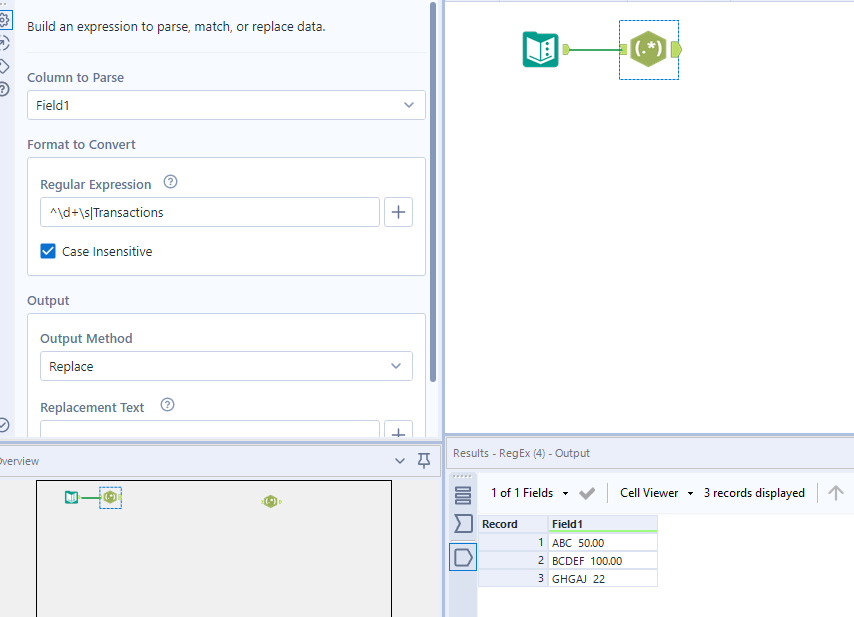Click the Replacement Text help icon
This screenshot has height=617, width=854.
point(167,405)
